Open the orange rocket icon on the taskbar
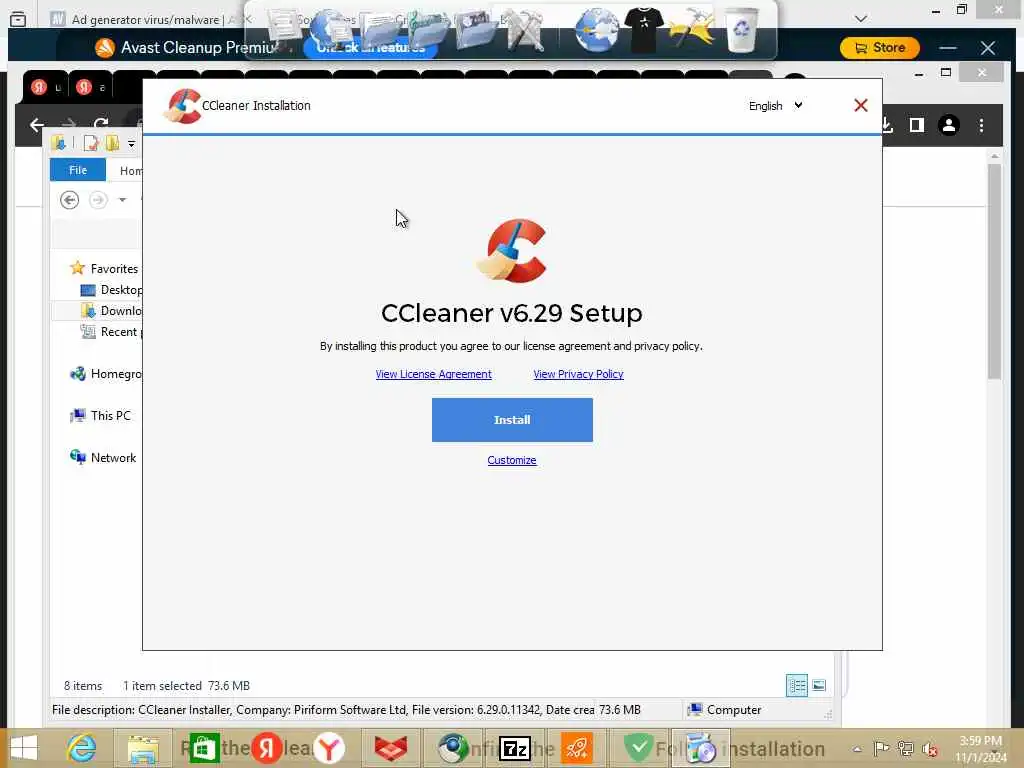The width and height of the screenshot is (1024, 768). pos(577,748)
